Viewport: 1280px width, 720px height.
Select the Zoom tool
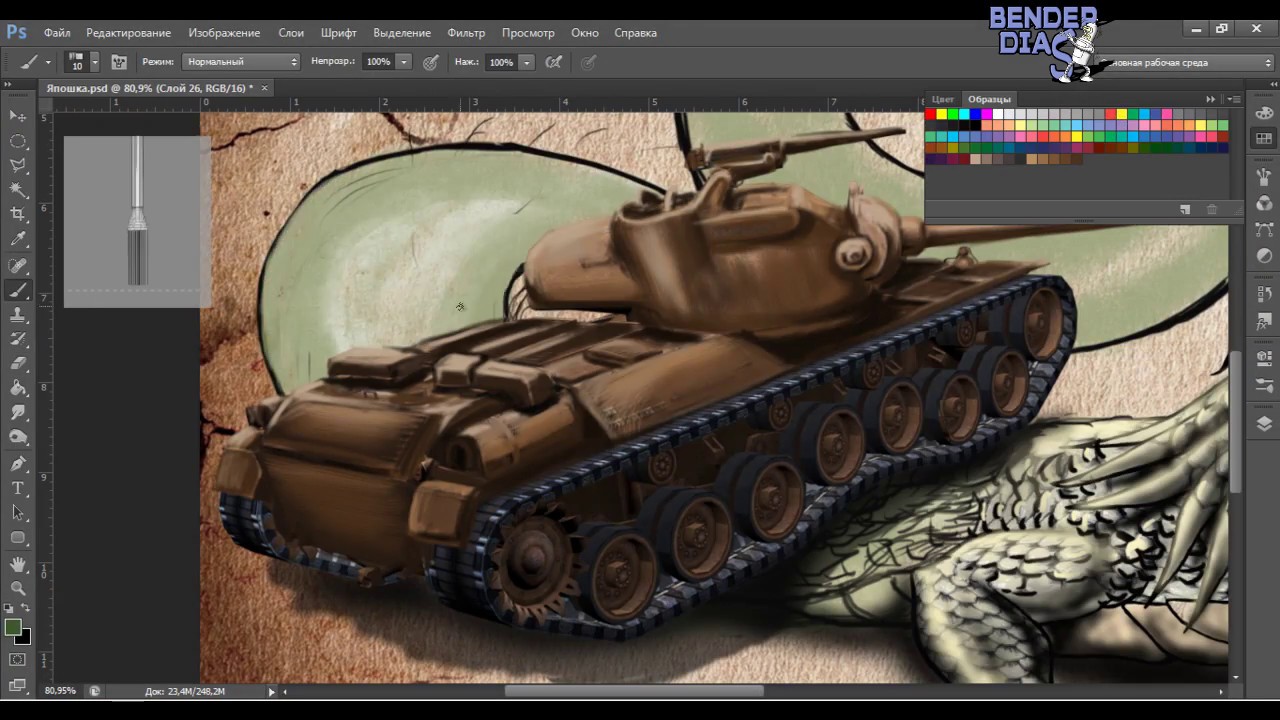(x=18, y=589)
